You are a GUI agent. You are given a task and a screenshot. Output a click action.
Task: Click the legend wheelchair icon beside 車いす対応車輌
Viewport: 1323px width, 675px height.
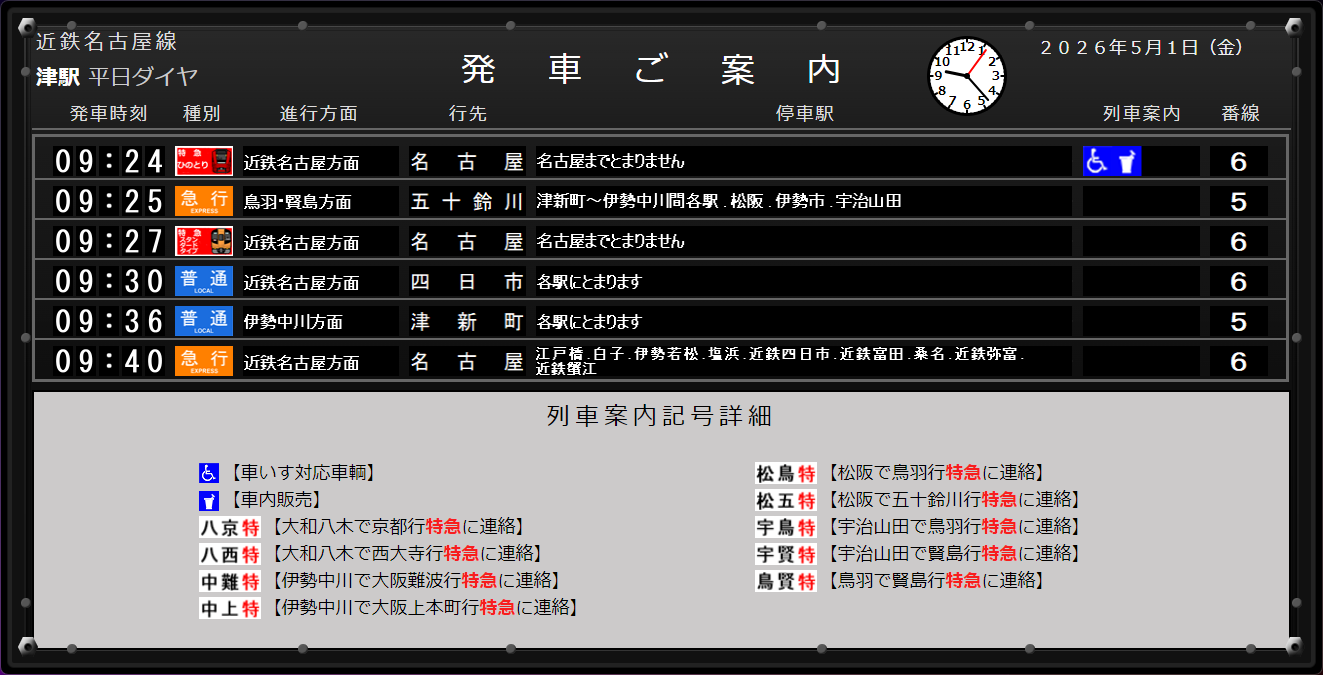click(208, 473)
